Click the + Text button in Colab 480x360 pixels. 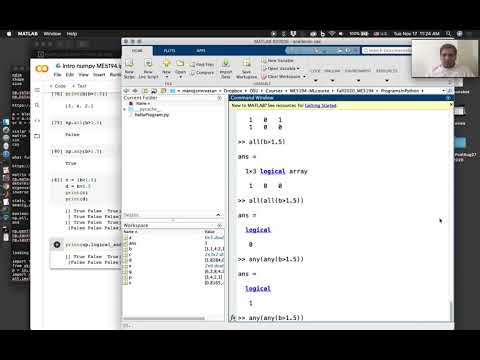click(79, 86)
